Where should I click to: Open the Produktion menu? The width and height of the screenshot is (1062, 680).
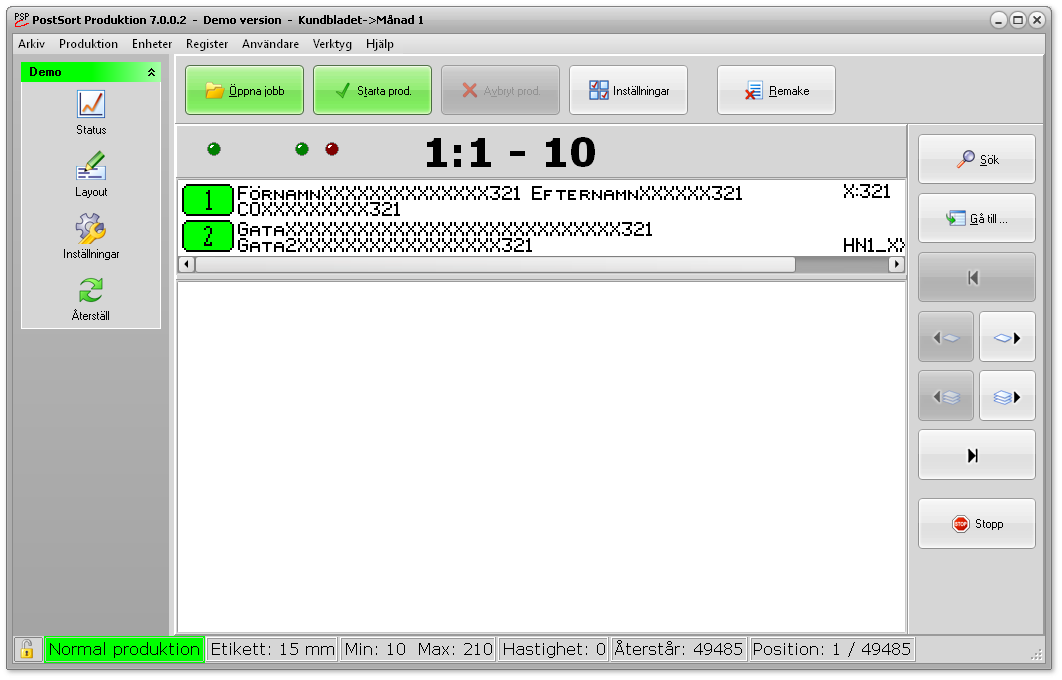(88, 44)
